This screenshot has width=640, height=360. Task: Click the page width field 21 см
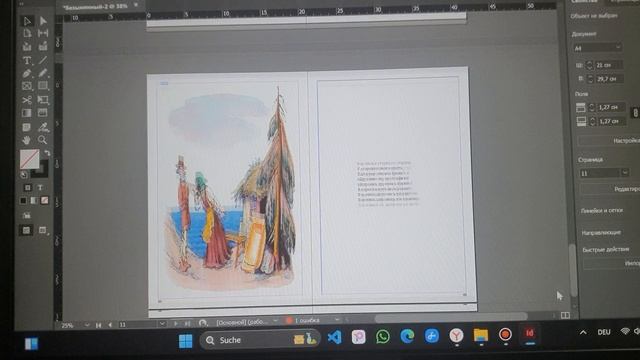(x=608, y=65)
